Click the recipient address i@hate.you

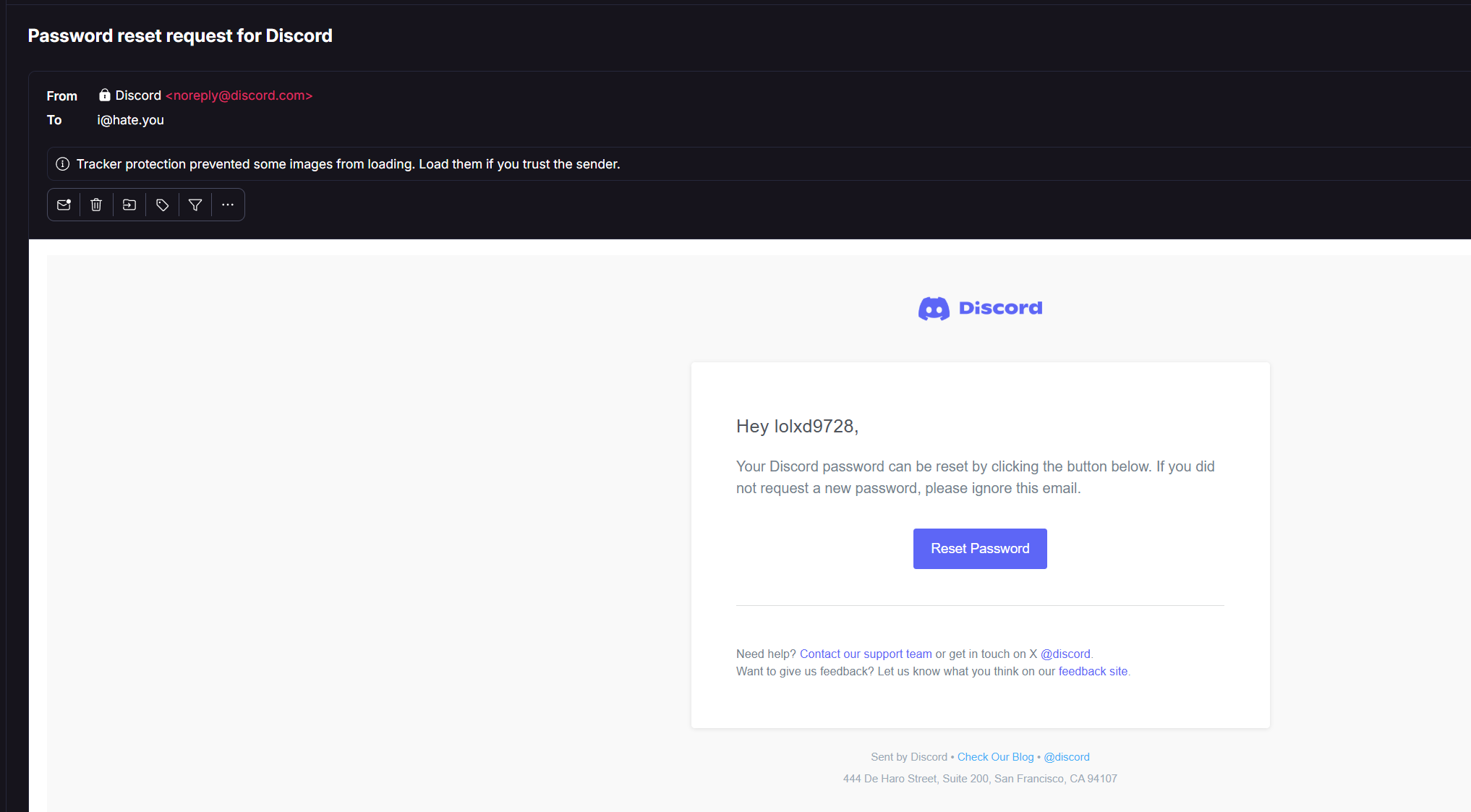(131, 120)
